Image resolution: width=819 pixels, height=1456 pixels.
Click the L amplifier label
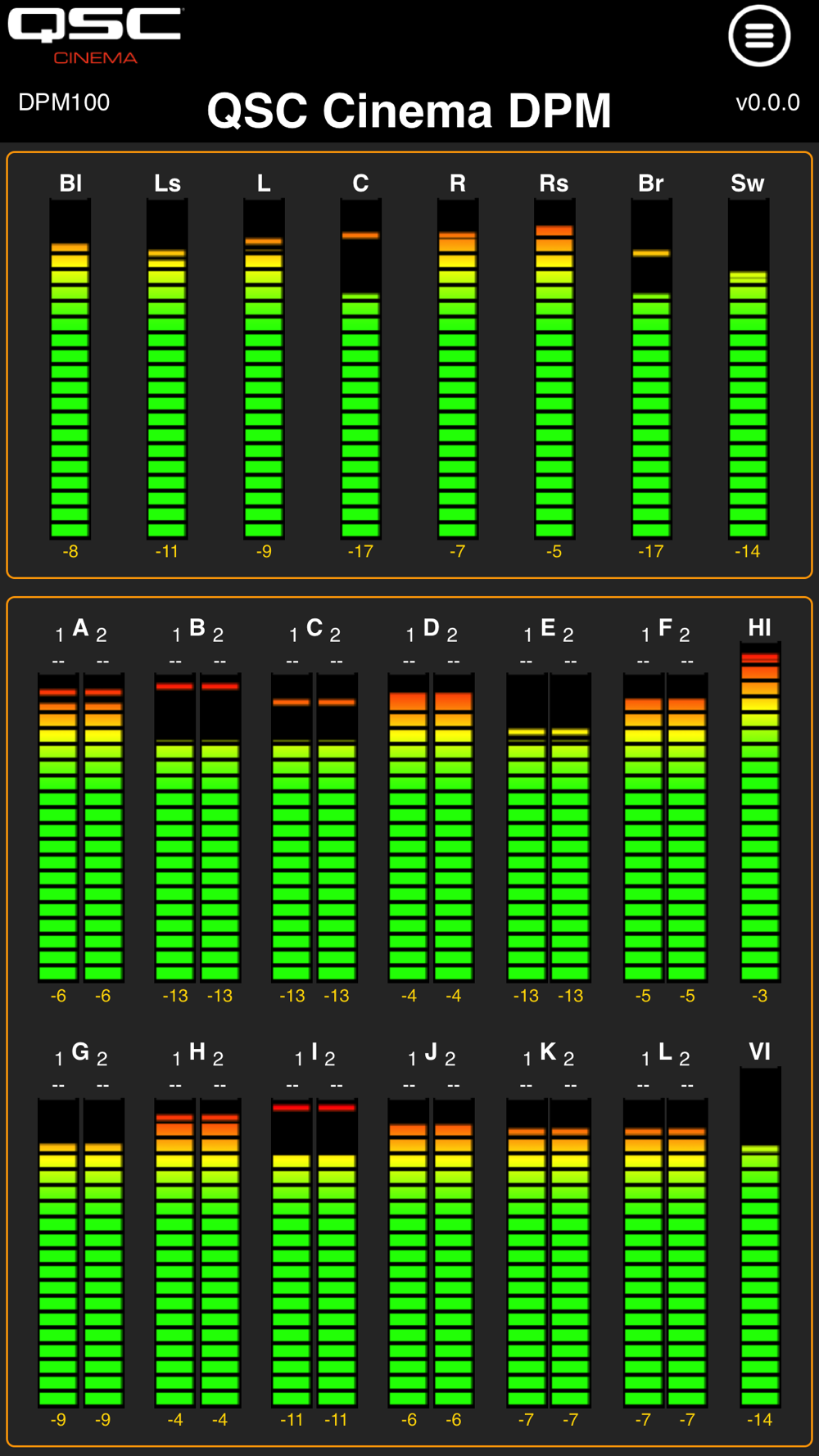click(x=665, y=1051)
